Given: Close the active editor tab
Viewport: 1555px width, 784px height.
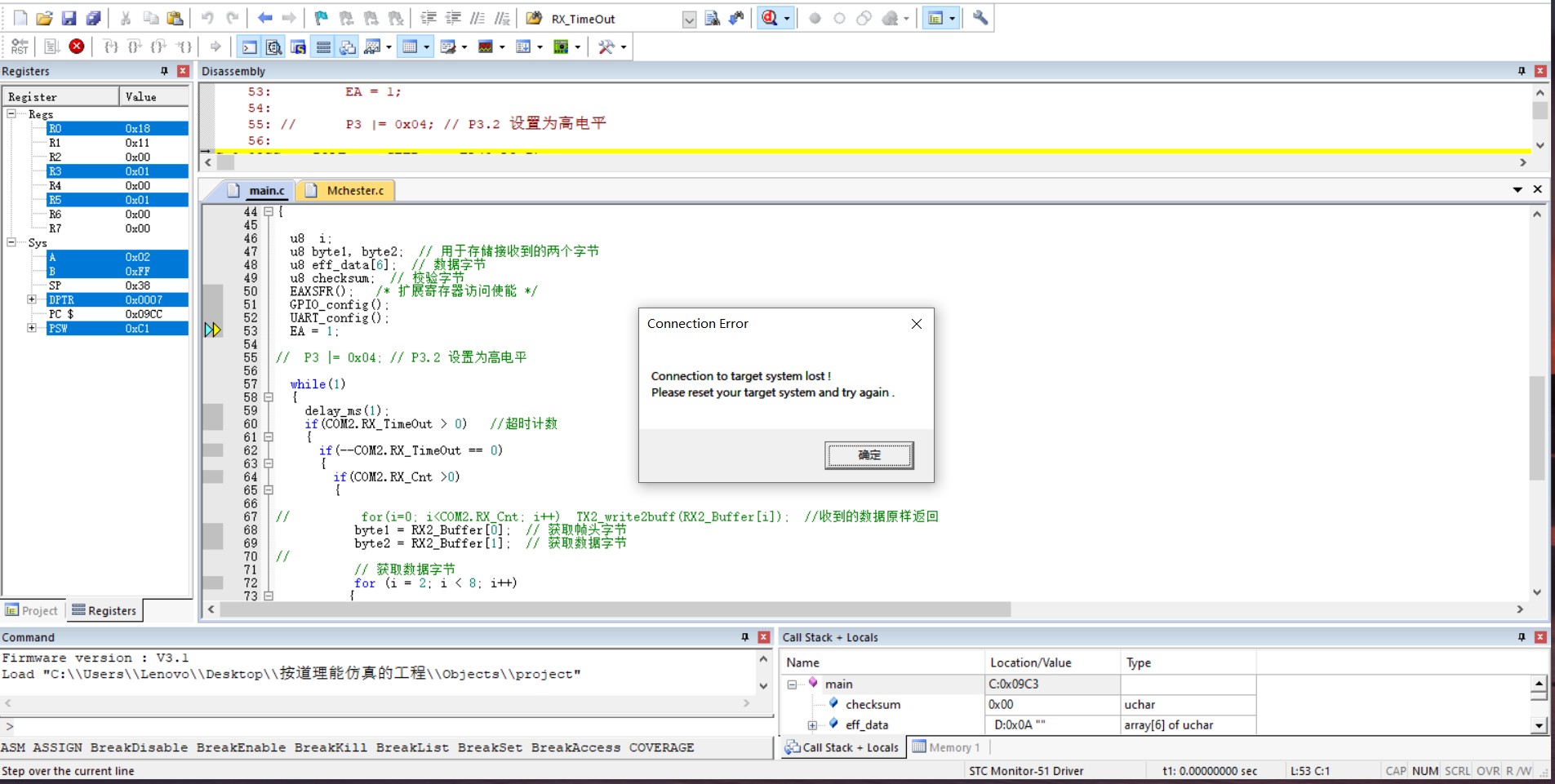Looking at the screenshot, I should point(1537,189).
